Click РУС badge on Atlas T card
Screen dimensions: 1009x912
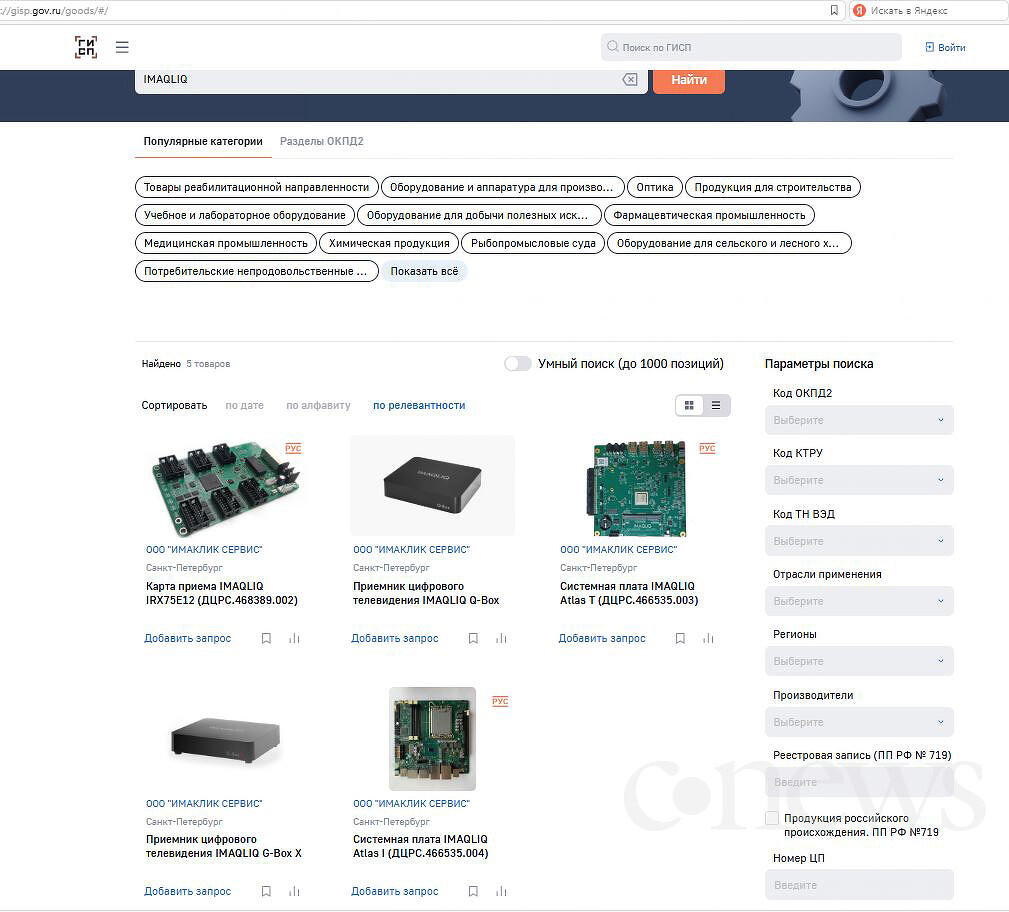(707, 448)
